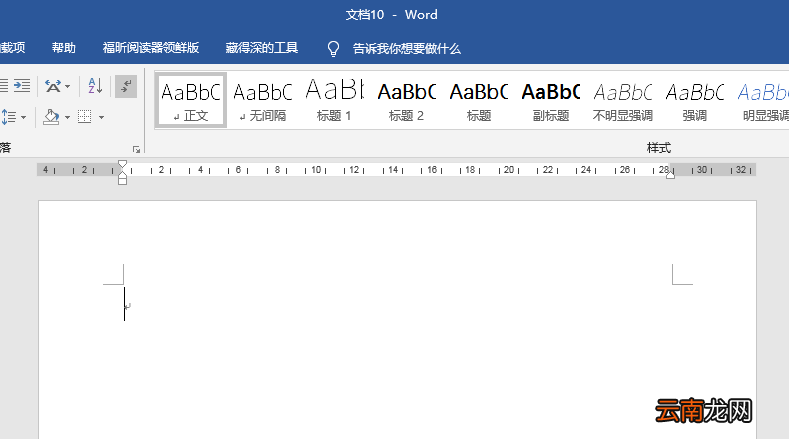Open the line spacing dropdown arrow

(x=23, y=118)
